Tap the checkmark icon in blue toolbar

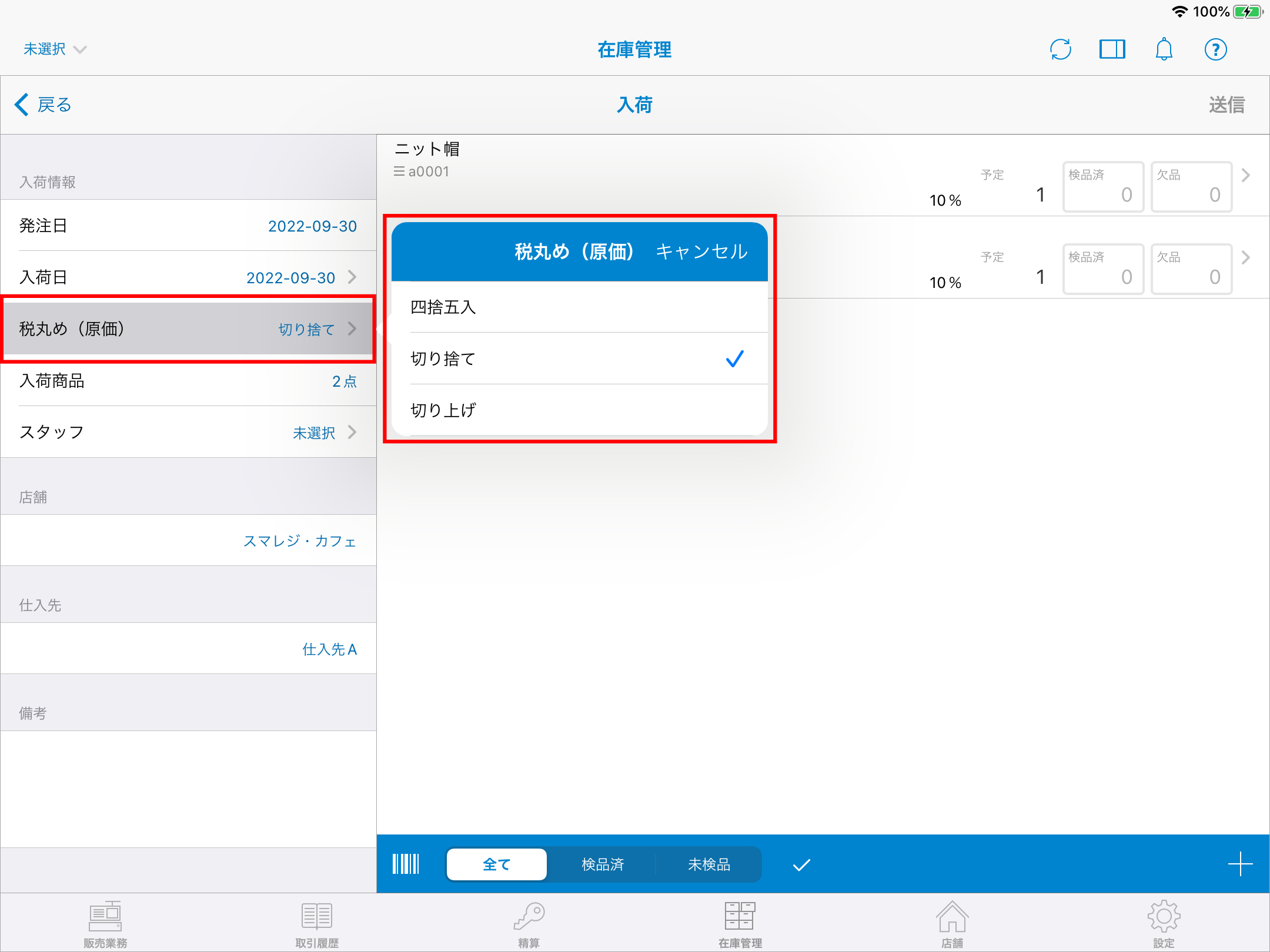coord(801,864)
